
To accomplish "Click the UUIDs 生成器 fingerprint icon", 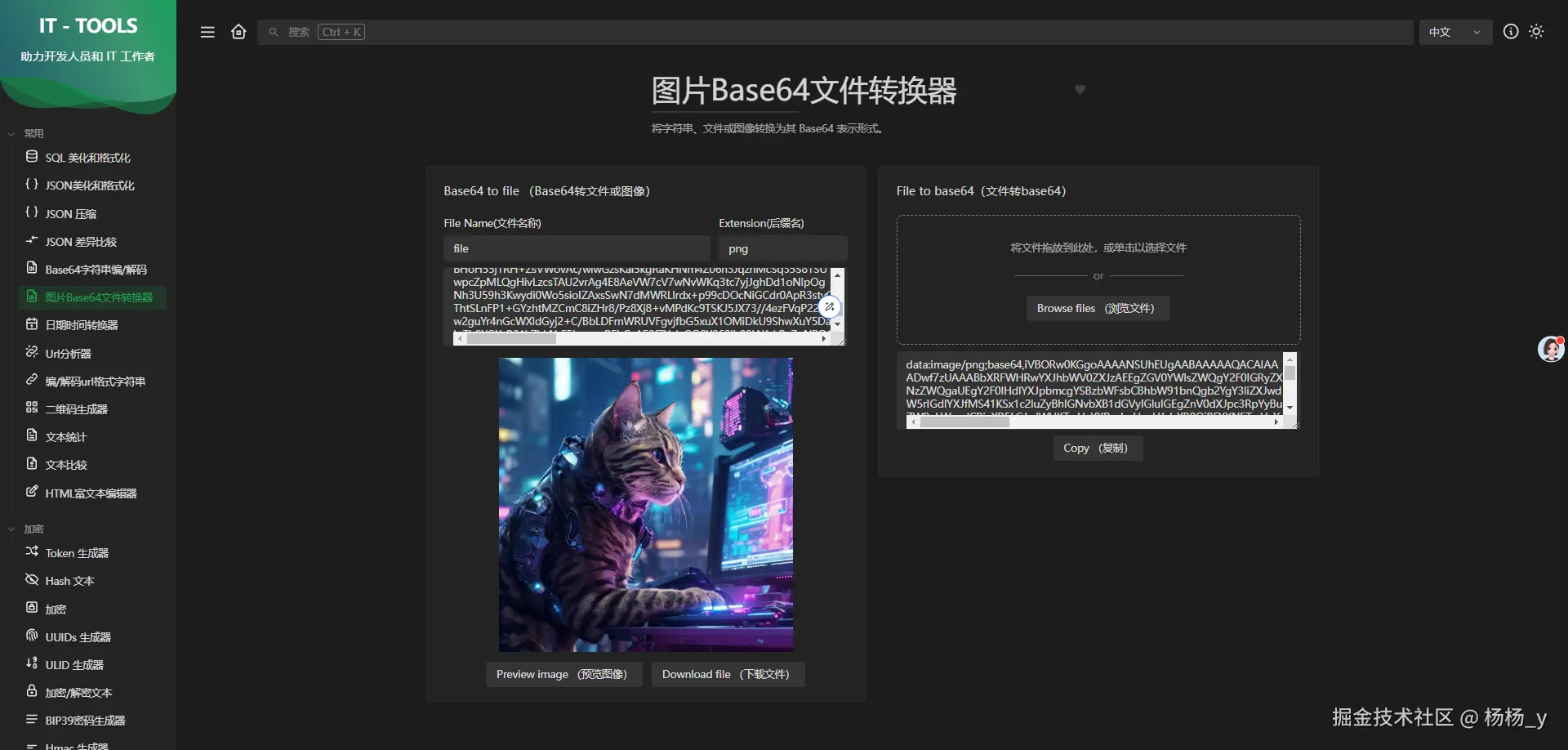I will (32, 636).
